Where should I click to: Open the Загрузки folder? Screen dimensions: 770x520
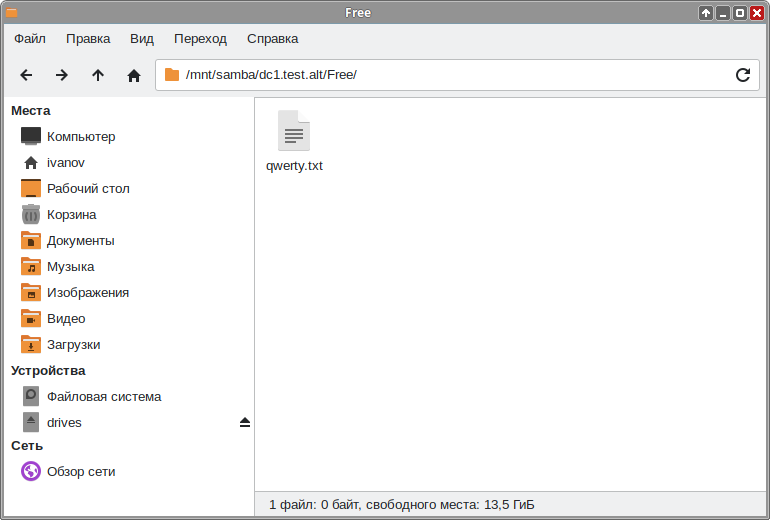point(73,345)
